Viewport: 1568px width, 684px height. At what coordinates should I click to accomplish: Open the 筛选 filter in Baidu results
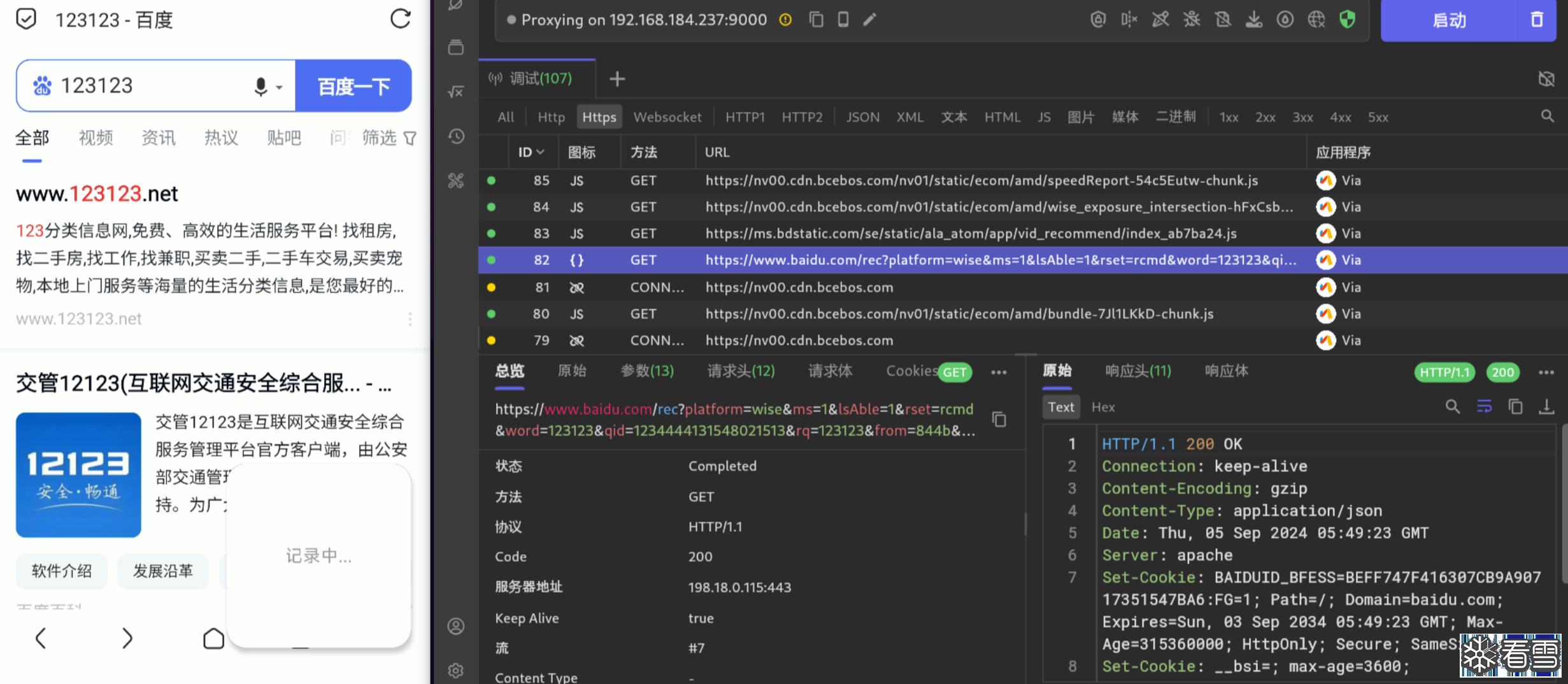(x=389, y=138)
